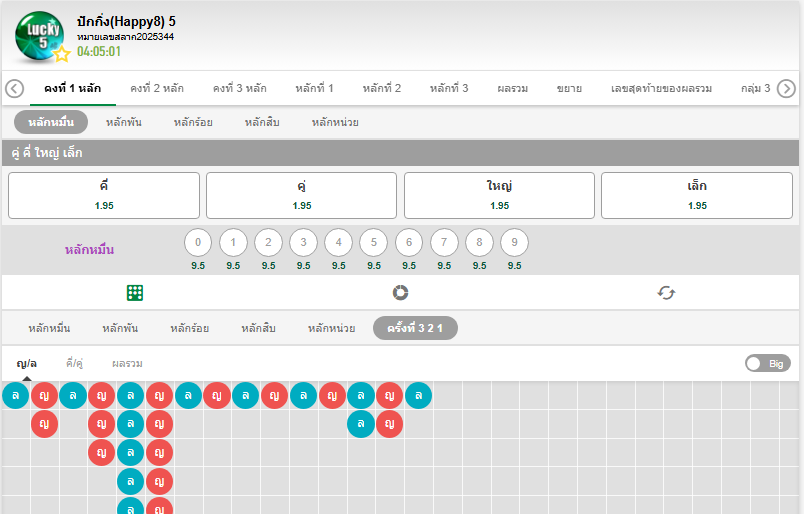Screen dimensions: 804x514
Task: Select upper หลักร้อย sub-tab
Action: pyautogui.click(x=193, y=122)
